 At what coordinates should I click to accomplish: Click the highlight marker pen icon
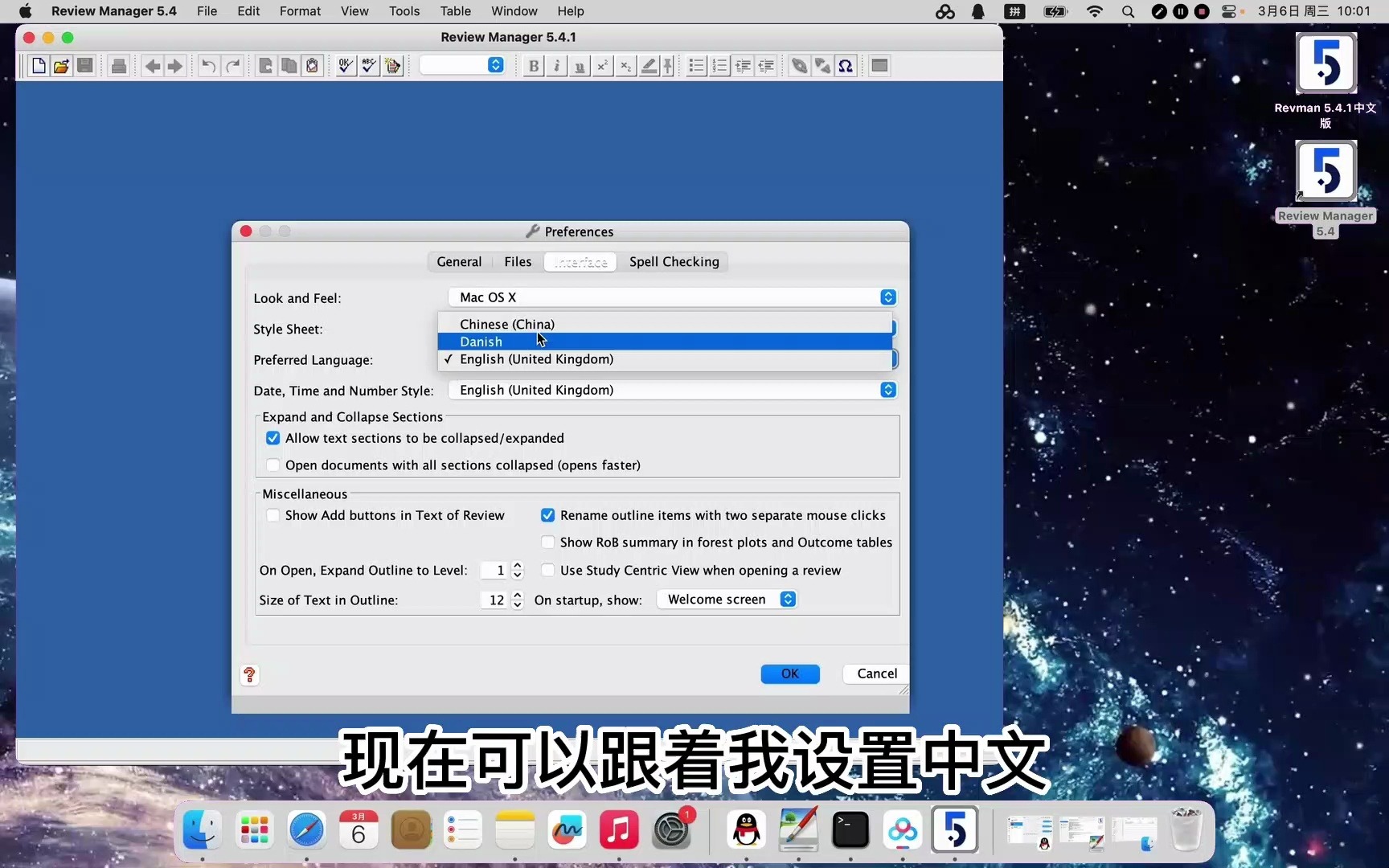tap(649, 66)
